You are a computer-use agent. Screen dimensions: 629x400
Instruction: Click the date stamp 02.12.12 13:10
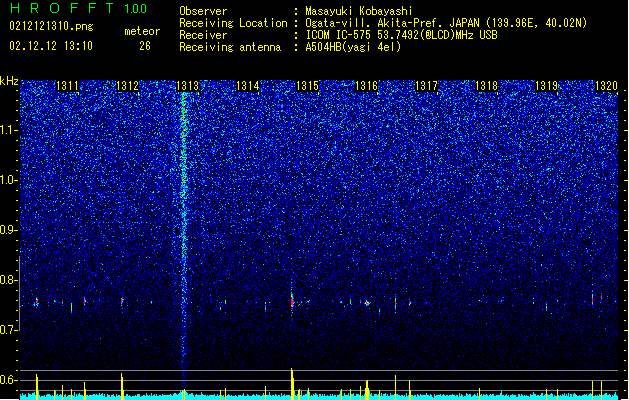pos(51,46)
